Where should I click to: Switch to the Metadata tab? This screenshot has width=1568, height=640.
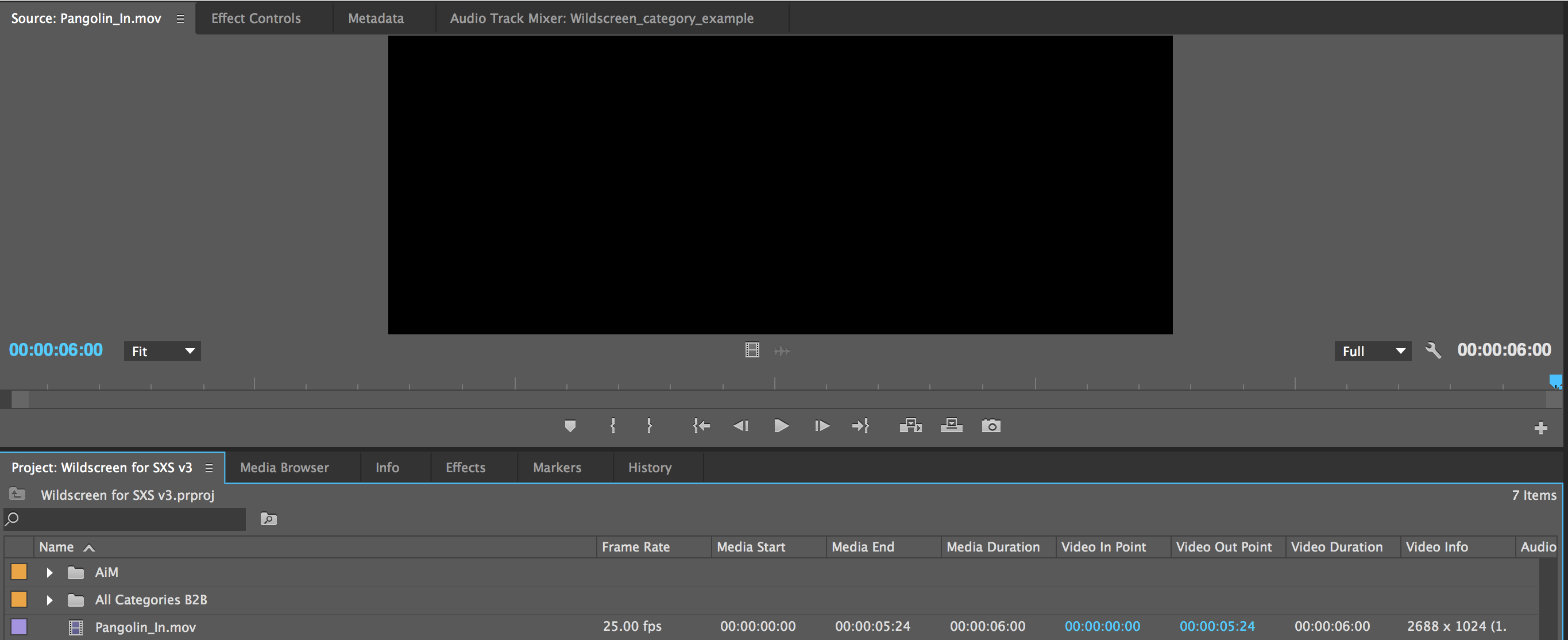coord(376,18)
